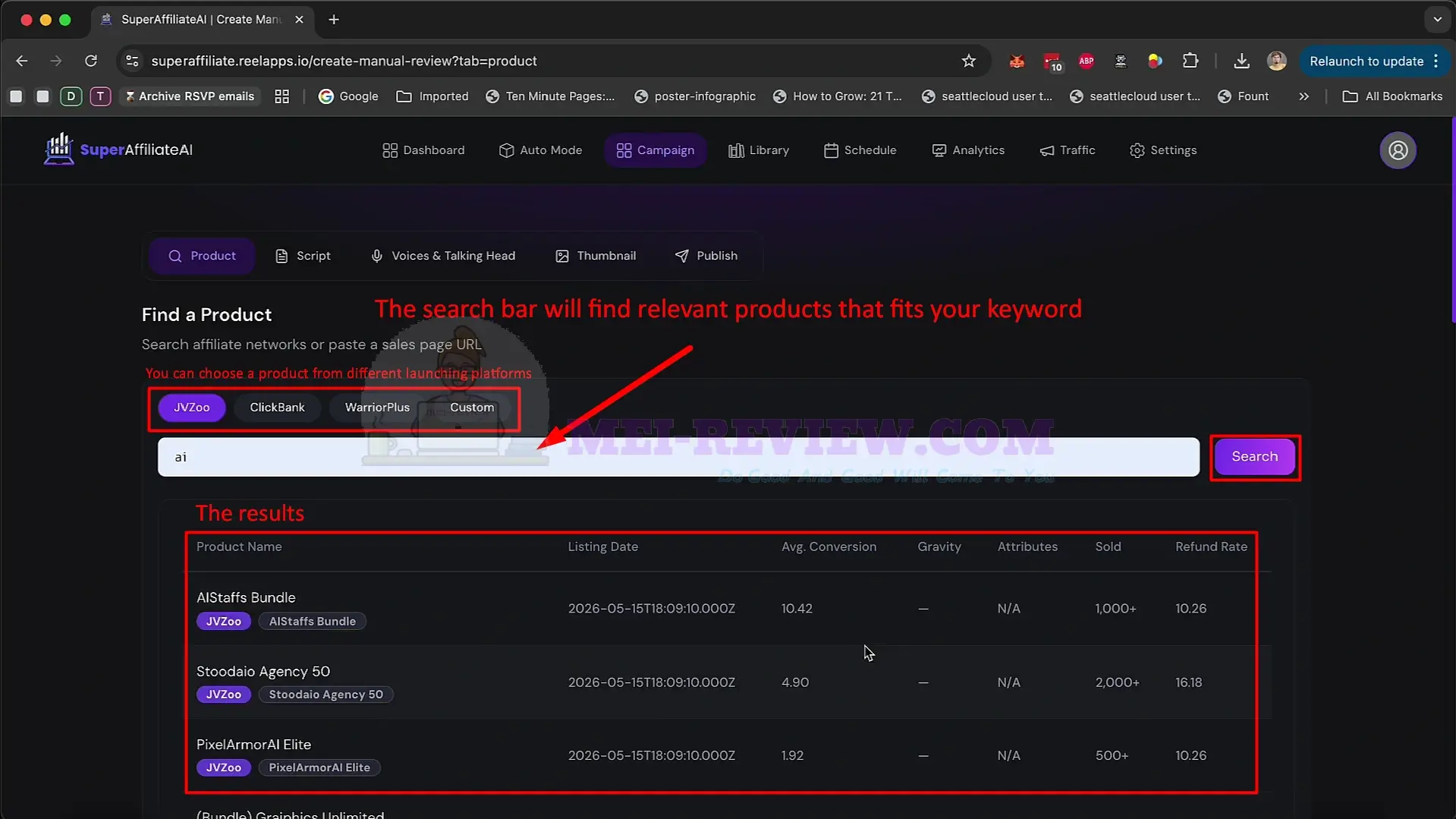Screen dimensions: 1456x819
Task: Select the Product step tab
Action: [x=202, y=256]
